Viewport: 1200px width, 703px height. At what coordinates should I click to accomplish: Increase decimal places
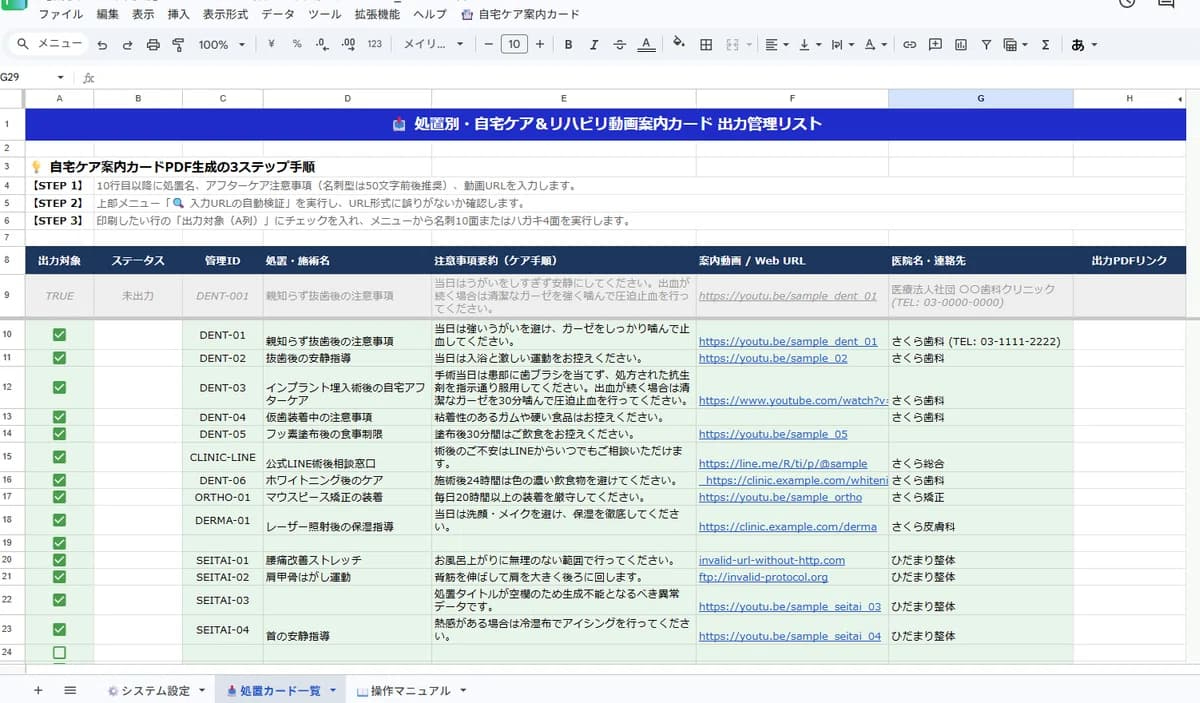[348, 44]
